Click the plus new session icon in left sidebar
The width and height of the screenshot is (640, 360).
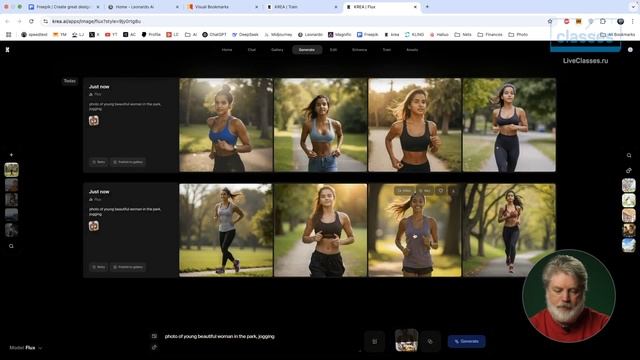click(11, 155)
